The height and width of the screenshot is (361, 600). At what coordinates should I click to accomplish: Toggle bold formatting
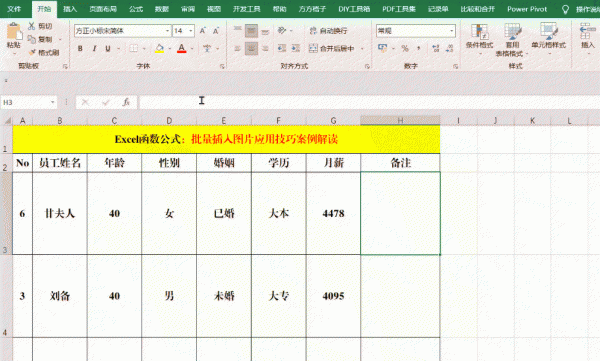(x=80, y=48)
